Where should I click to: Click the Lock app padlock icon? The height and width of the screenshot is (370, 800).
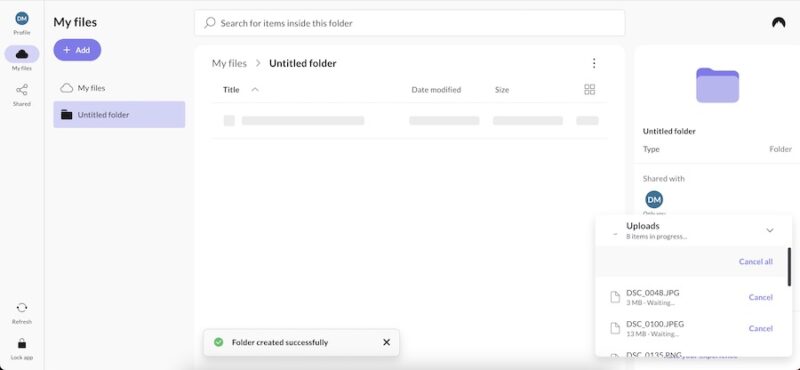click(x=22, y=343)
